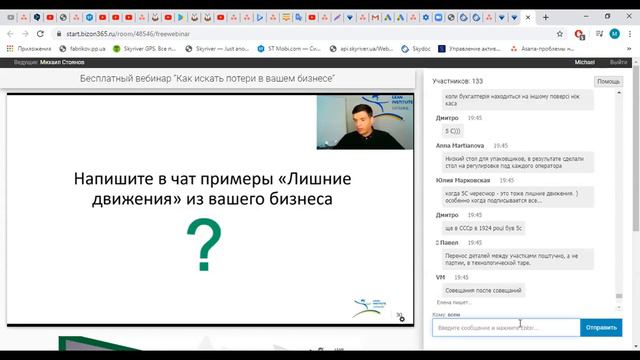
Task: Click the Участников: 133 participants counter
Action: [458, 81]
